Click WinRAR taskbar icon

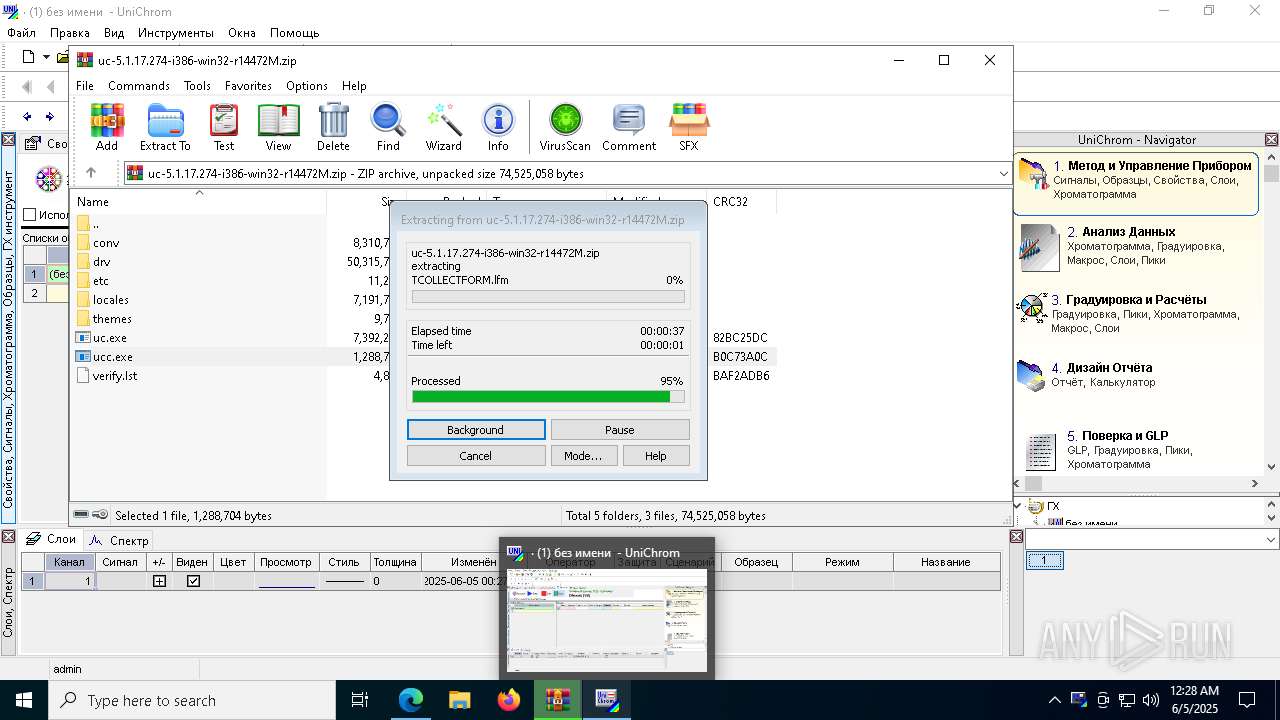click(x=558, y=700)
